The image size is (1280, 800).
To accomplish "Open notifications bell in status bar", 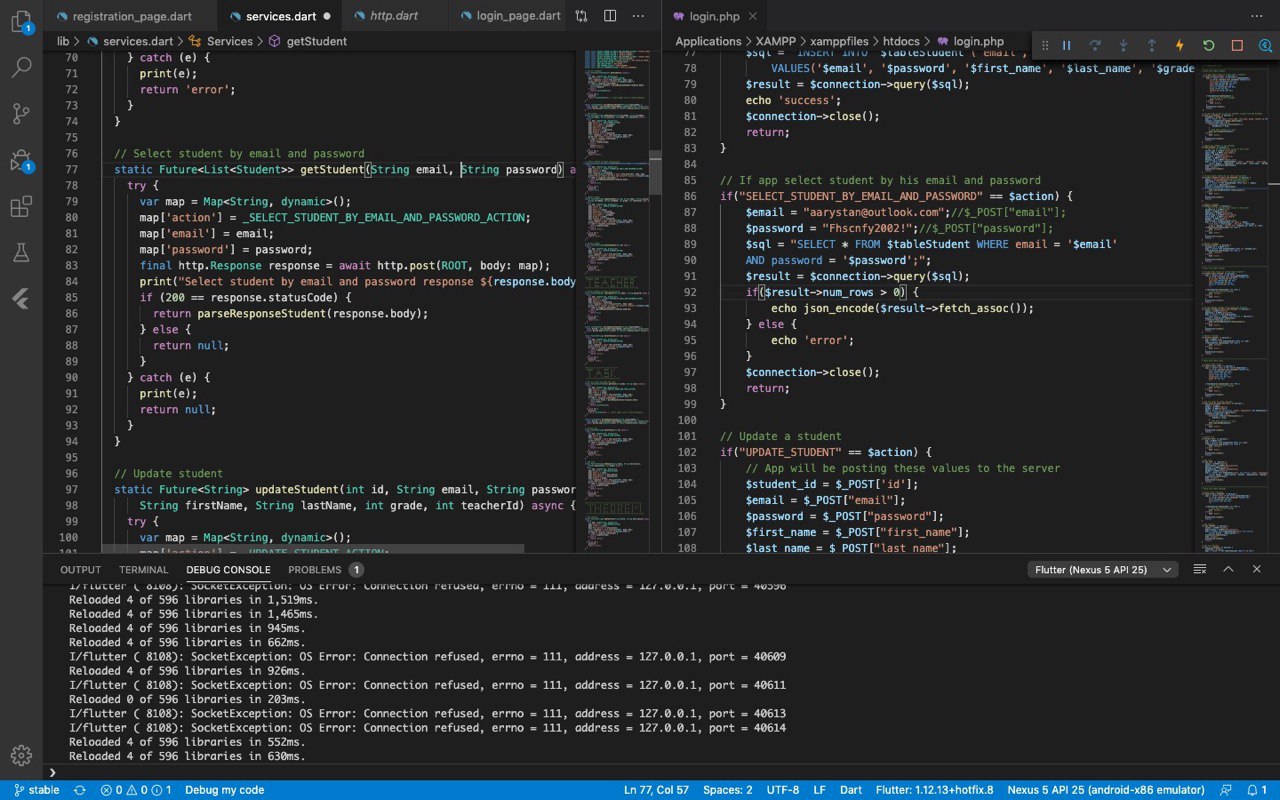I will click(1256, 790).
